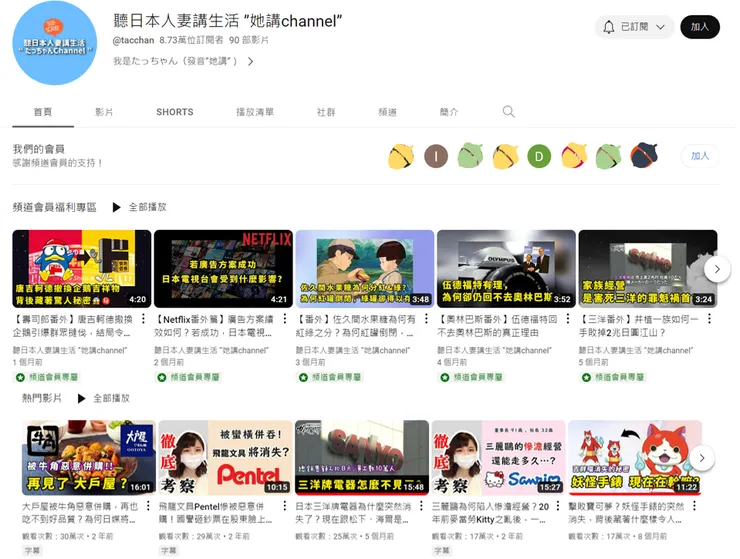
Task: Expand the 已訂閱 subscription dropdown
Action: point(661,27)
